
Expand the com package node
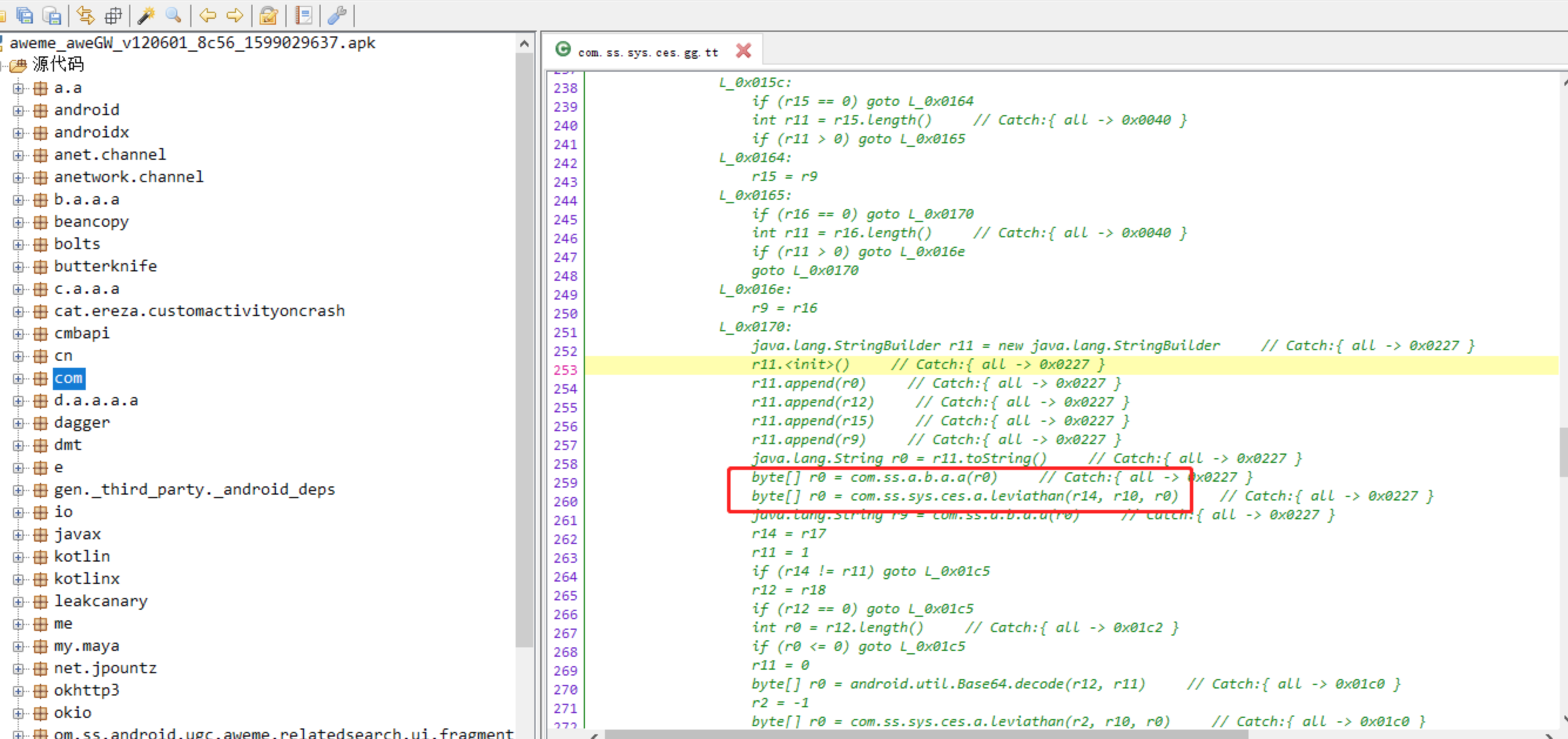(x=18, y=378)
